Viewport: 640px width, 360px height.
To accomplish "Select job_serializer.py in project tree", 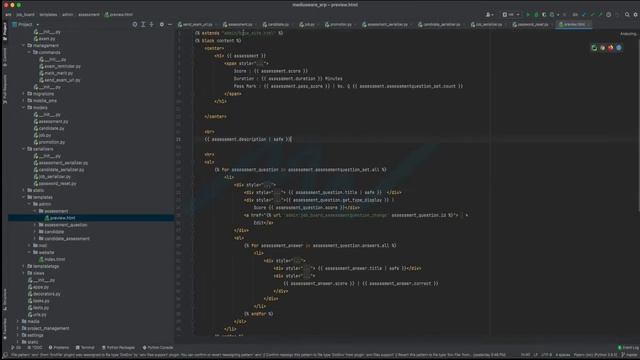I will click(55, 177).
